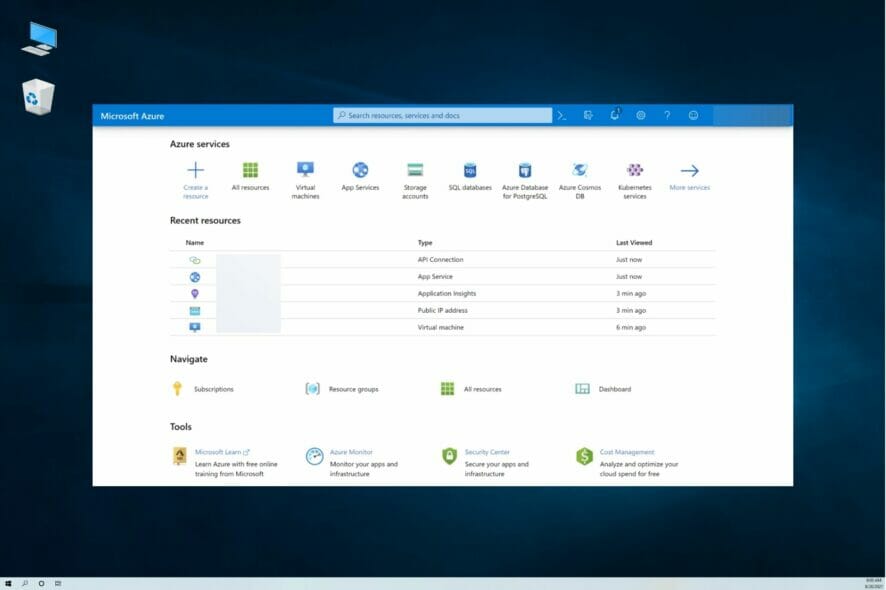This screenshot has height=590, width=886.
Task: Click the Name column header
Action: (x=195, y=242)
